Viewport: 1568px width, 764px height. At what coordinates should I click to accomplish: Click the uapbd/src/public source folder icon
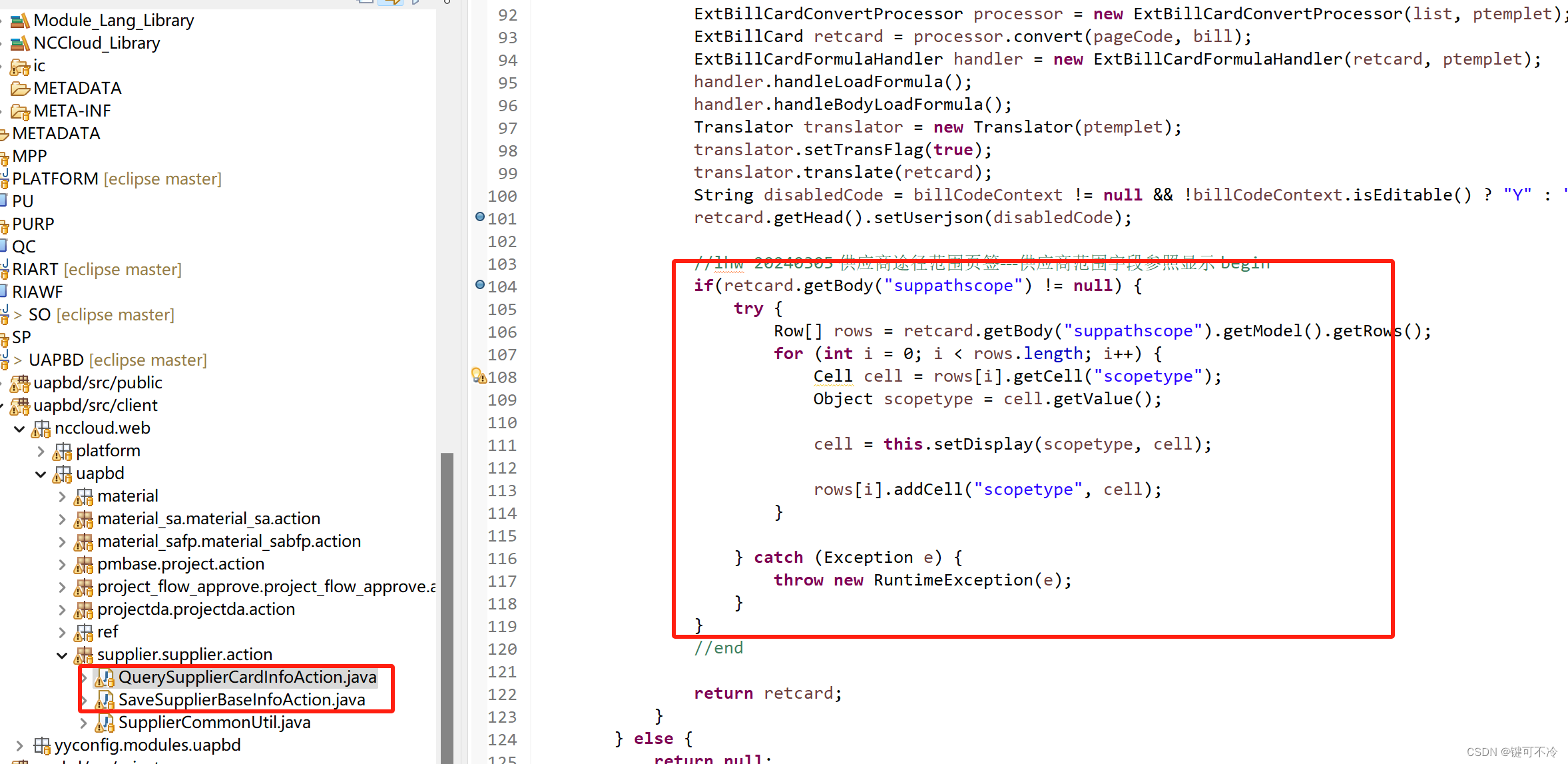[20, 383]
